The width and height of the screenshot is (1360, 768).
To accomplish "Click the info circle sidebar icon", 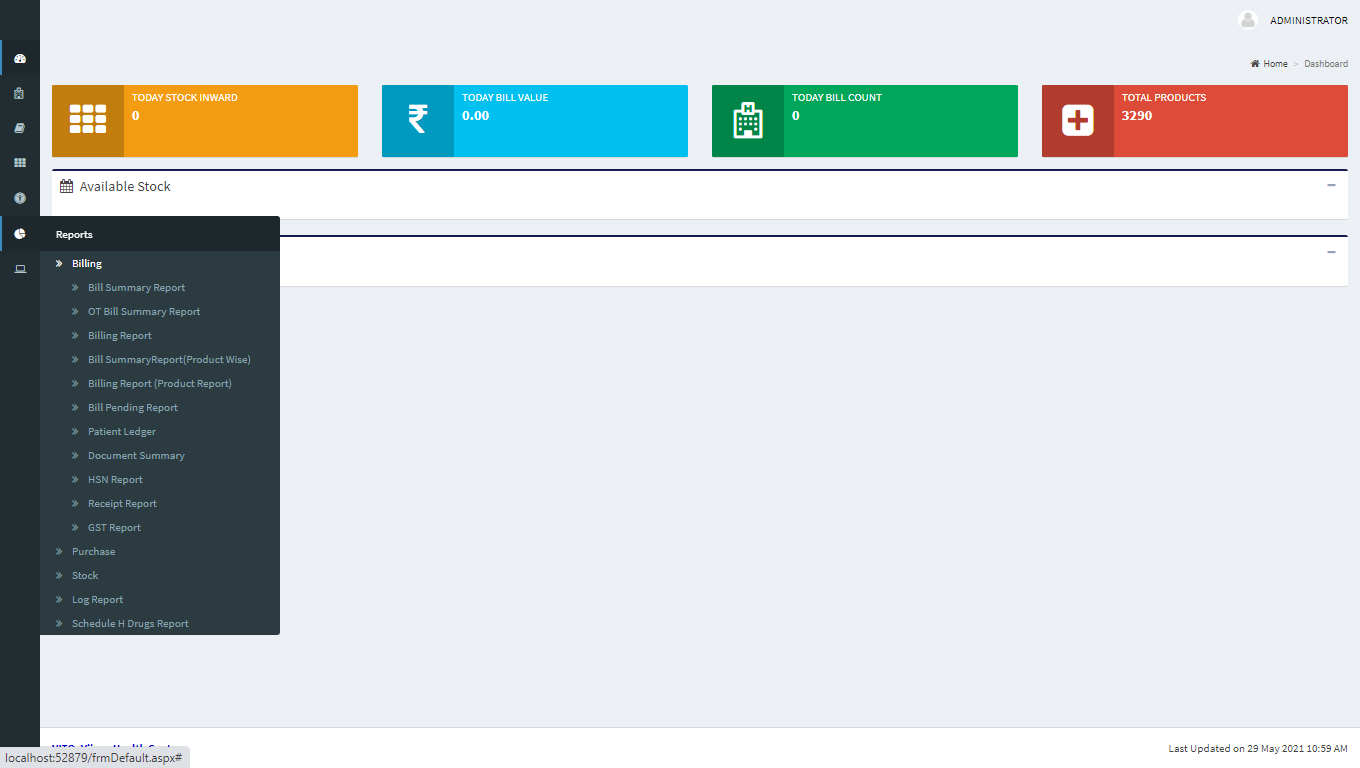I will tap(20, 198).
